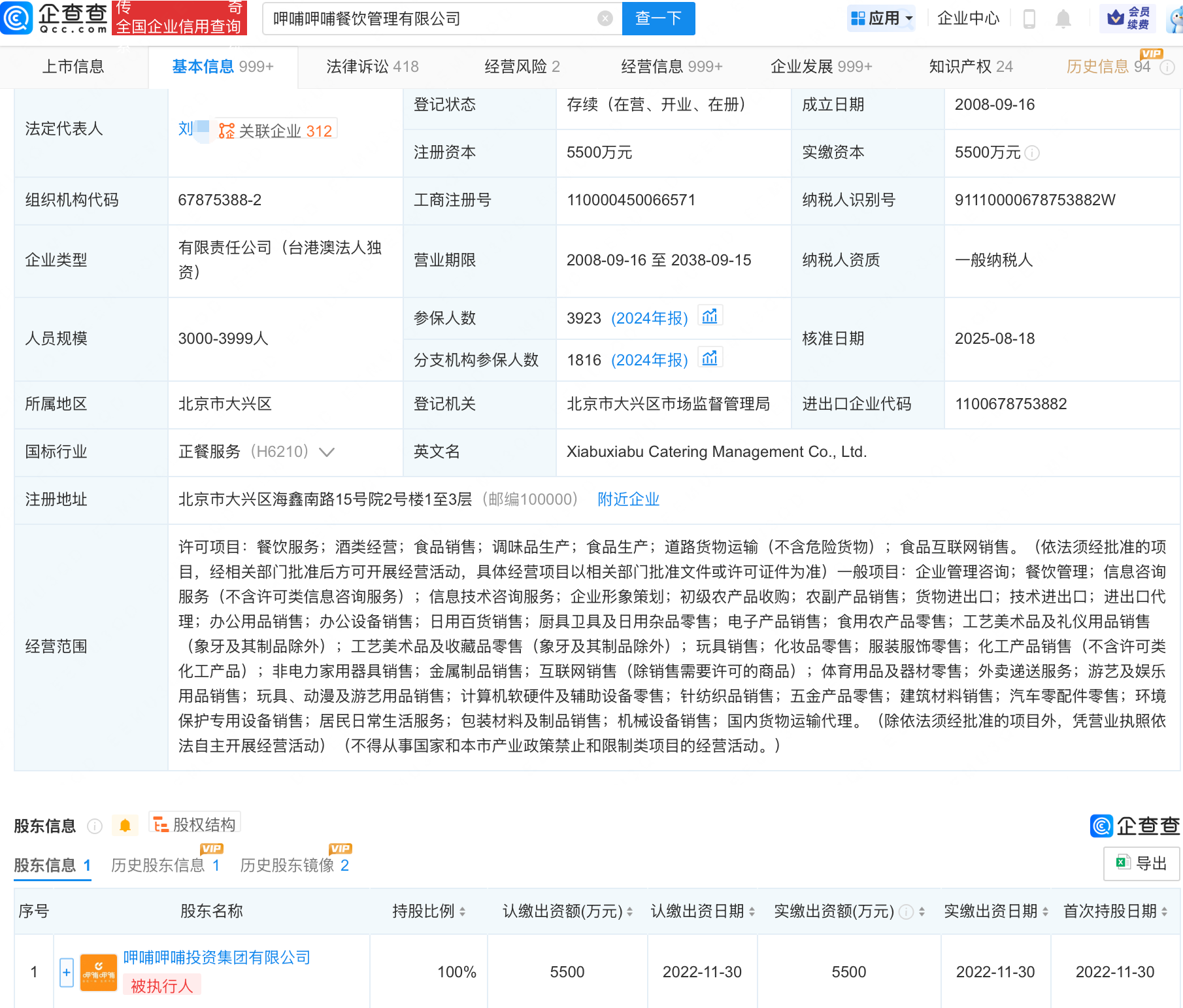The image size is (1183, 1008).
Task: Switch to the 法律诉讼 tab
Action: click(x=372, y=67)
